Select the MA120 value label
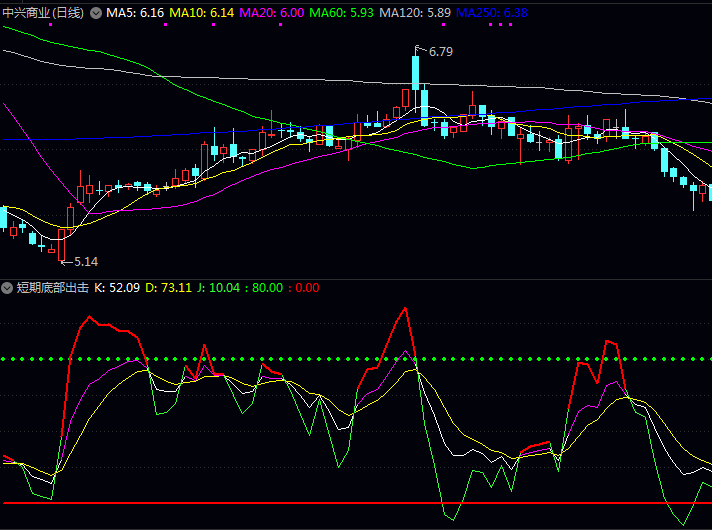 (x=415, y=13)
